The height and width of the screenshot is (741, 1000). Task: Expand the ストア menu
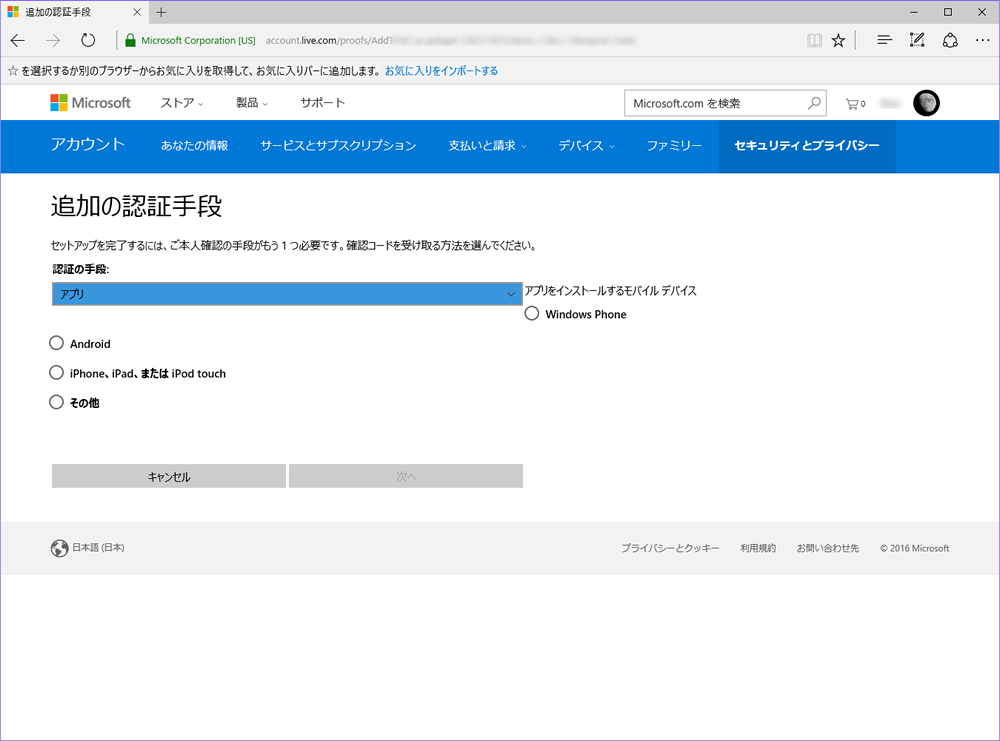(x=182, y=103)
